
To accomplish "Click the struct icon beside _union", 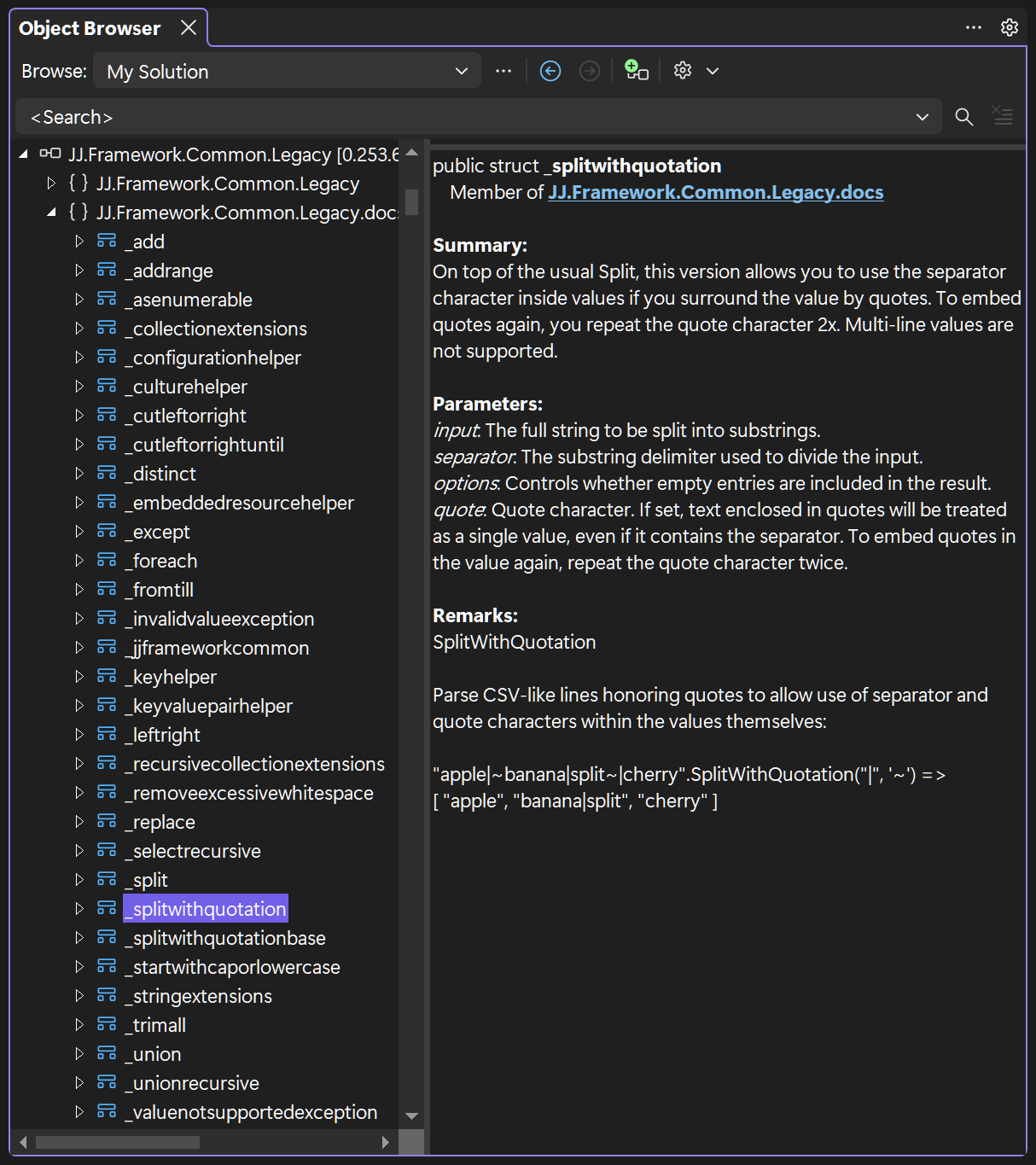I will 107,1054.
